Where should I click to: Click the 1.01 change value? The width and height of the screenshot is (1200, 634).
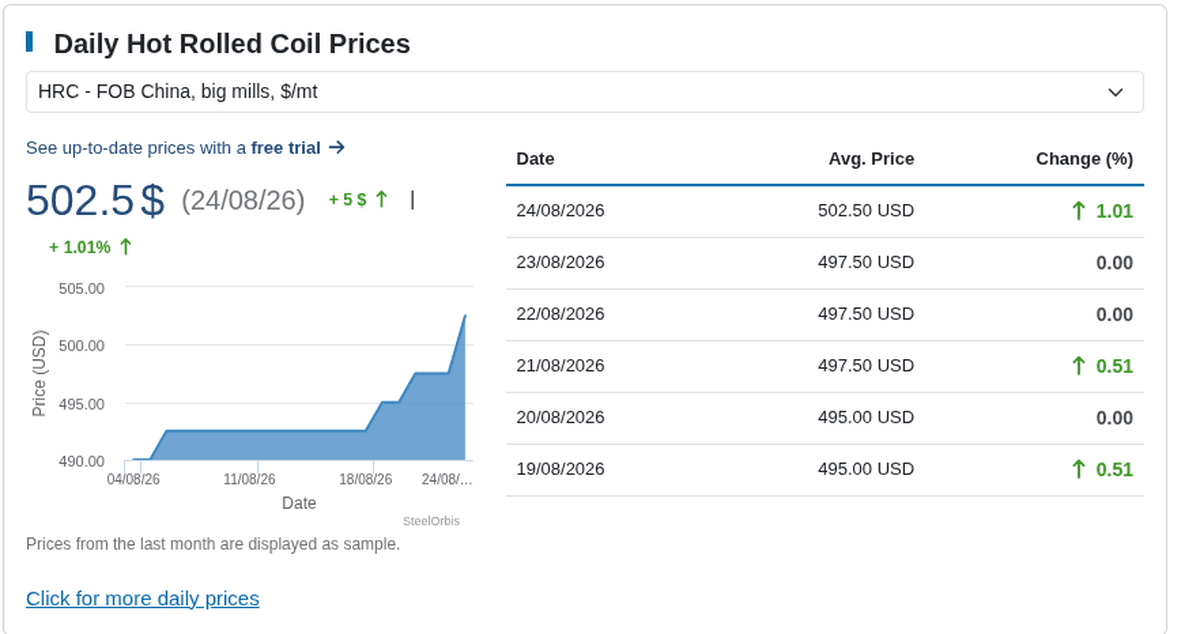click(1114, 211)
